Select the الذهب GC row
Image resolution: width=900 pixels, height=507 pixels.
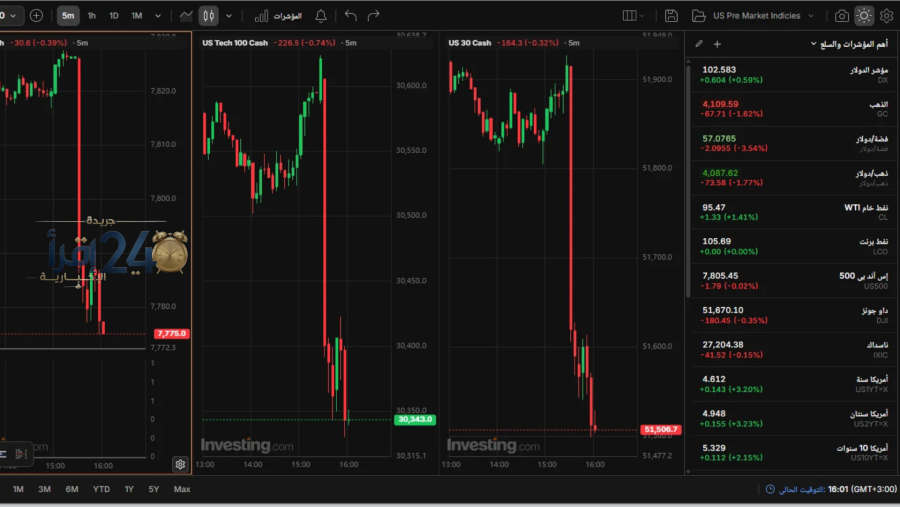pyautogui.click(x=793, y=109)
